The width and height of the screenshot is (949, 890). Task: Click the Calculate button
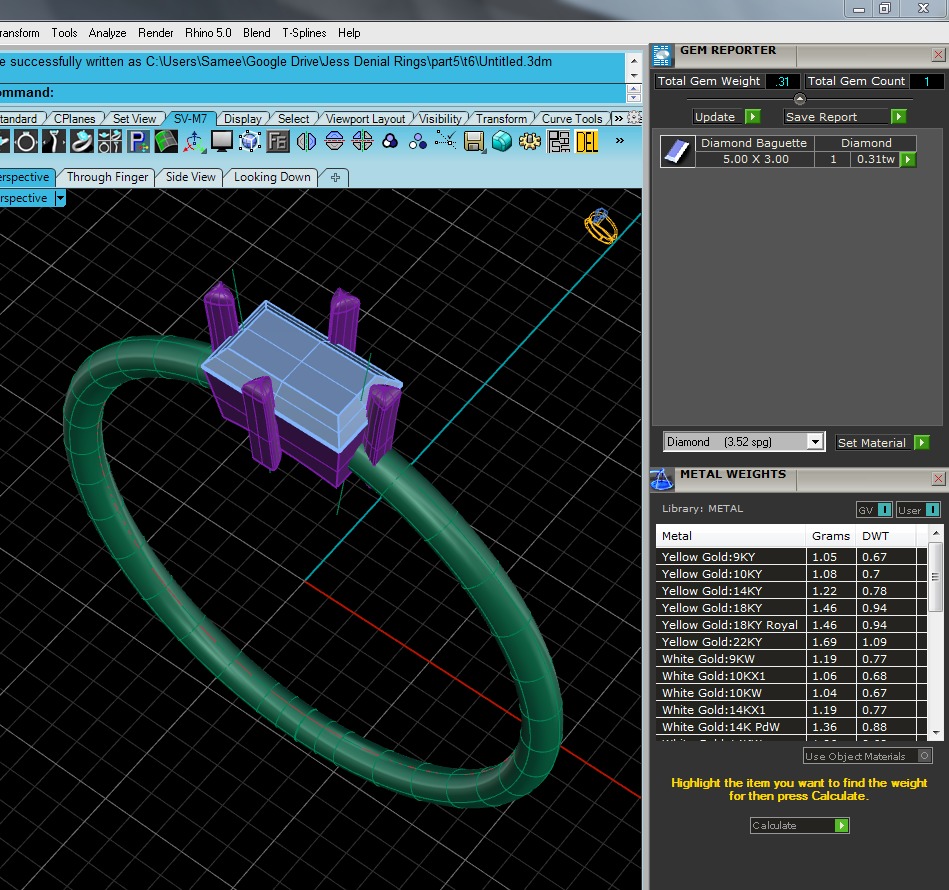coord(800,825)
